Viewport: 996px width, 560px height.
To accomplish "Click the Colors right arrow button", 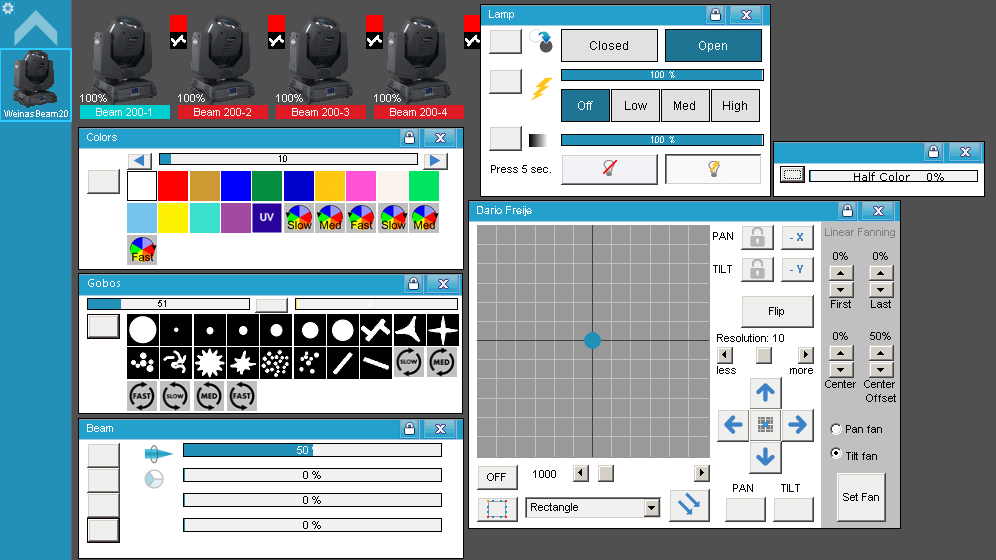I will point(435,161).
